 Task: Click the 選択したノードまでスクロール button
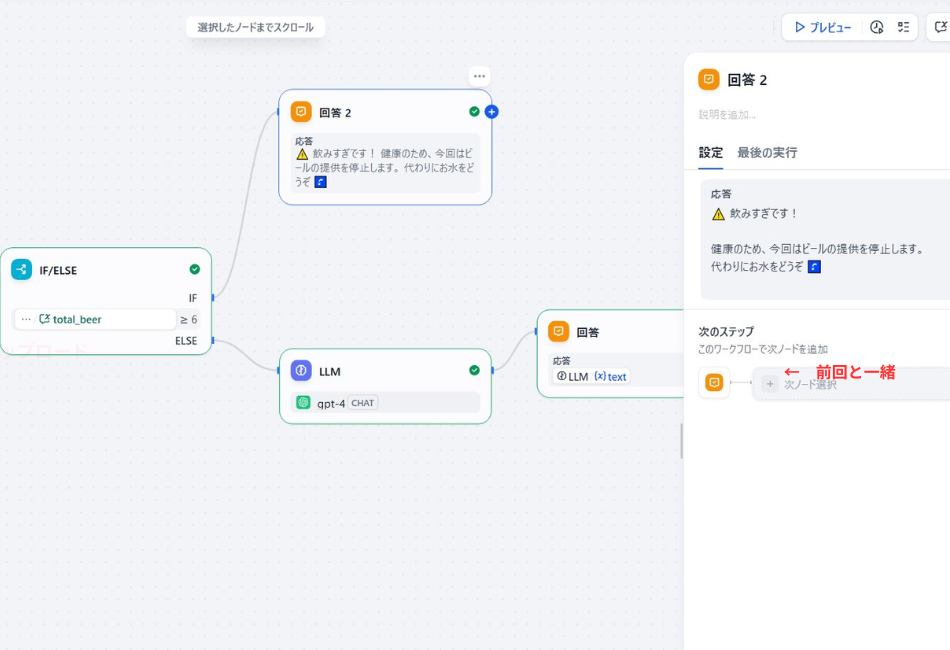coord(255,27)
